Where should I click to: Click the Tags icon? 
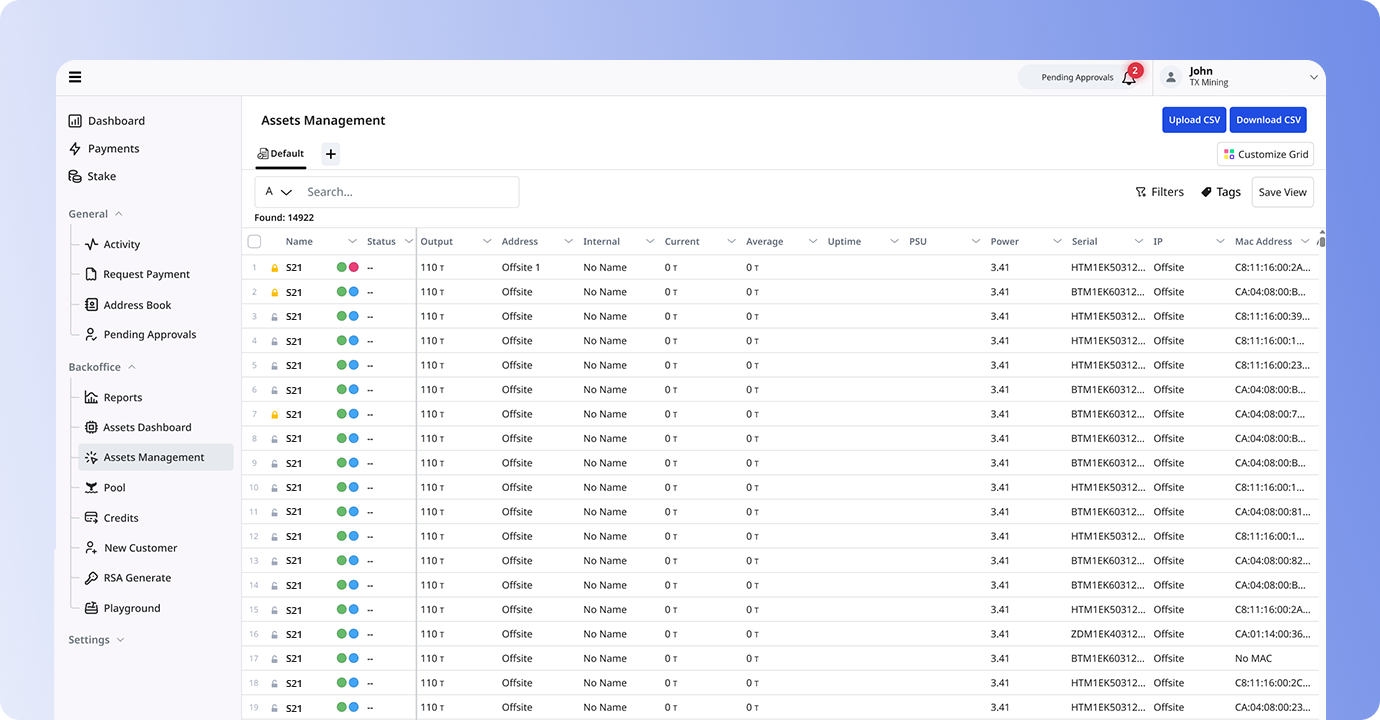click(x=1206, y=192)
